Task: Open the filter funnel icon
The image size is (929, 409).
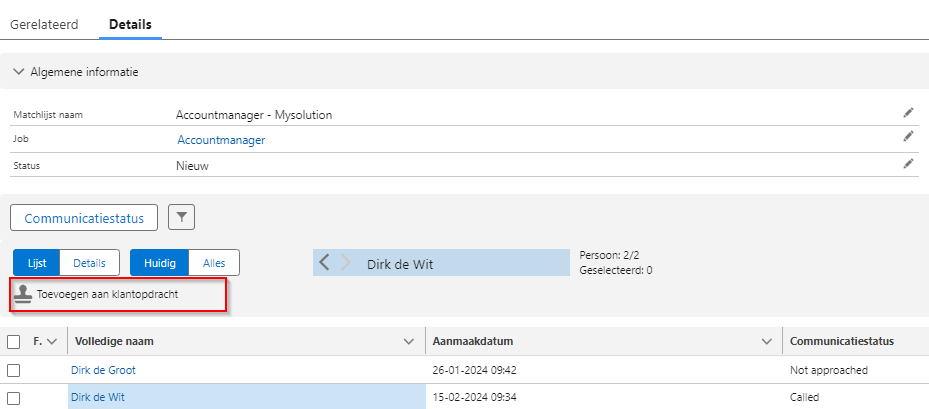Action: [x=182, y=217]
